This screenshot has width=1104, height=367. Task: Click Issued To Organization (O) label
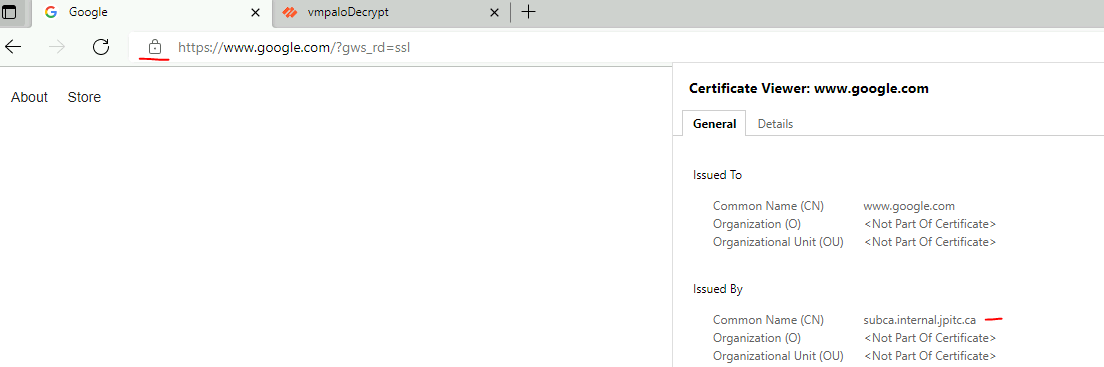[757, 224]
